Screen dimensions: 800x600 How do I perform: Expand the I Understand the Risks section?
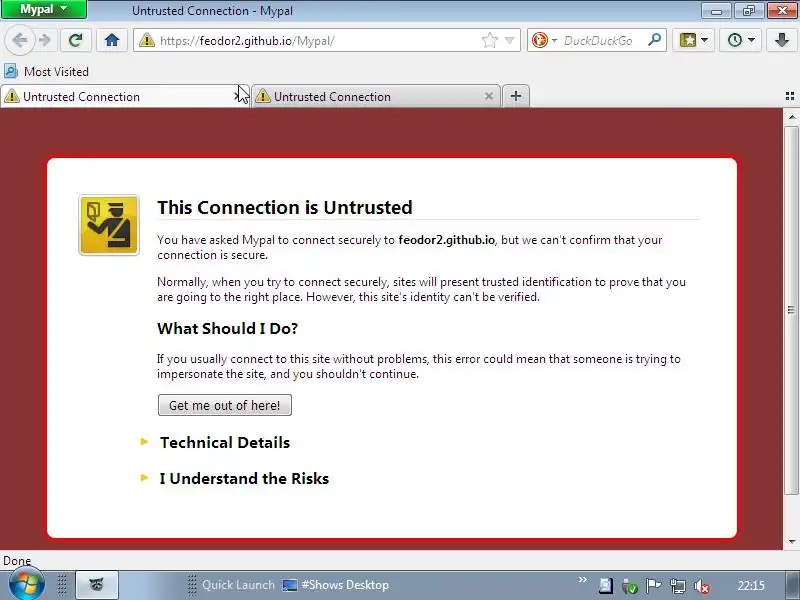(244, 479)
